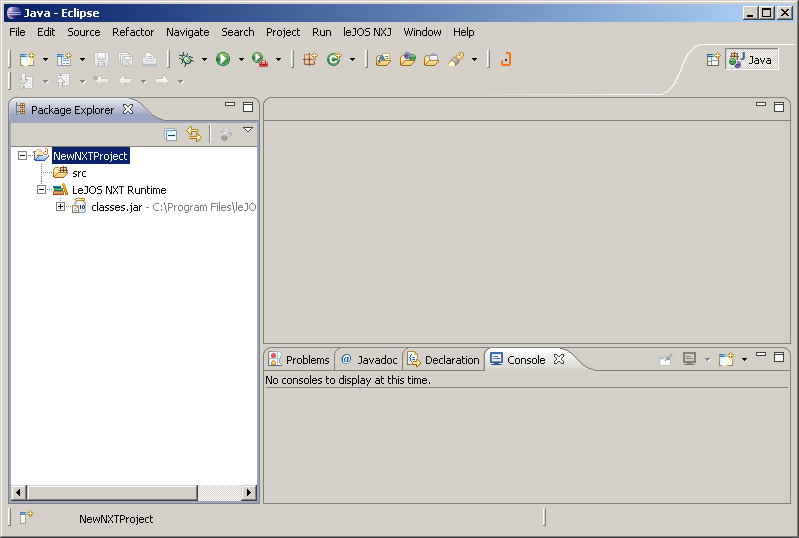The height and width of the screenshot is (538, 799).
Task: Maximize the editor area
Action: click(x=779, y=106)
